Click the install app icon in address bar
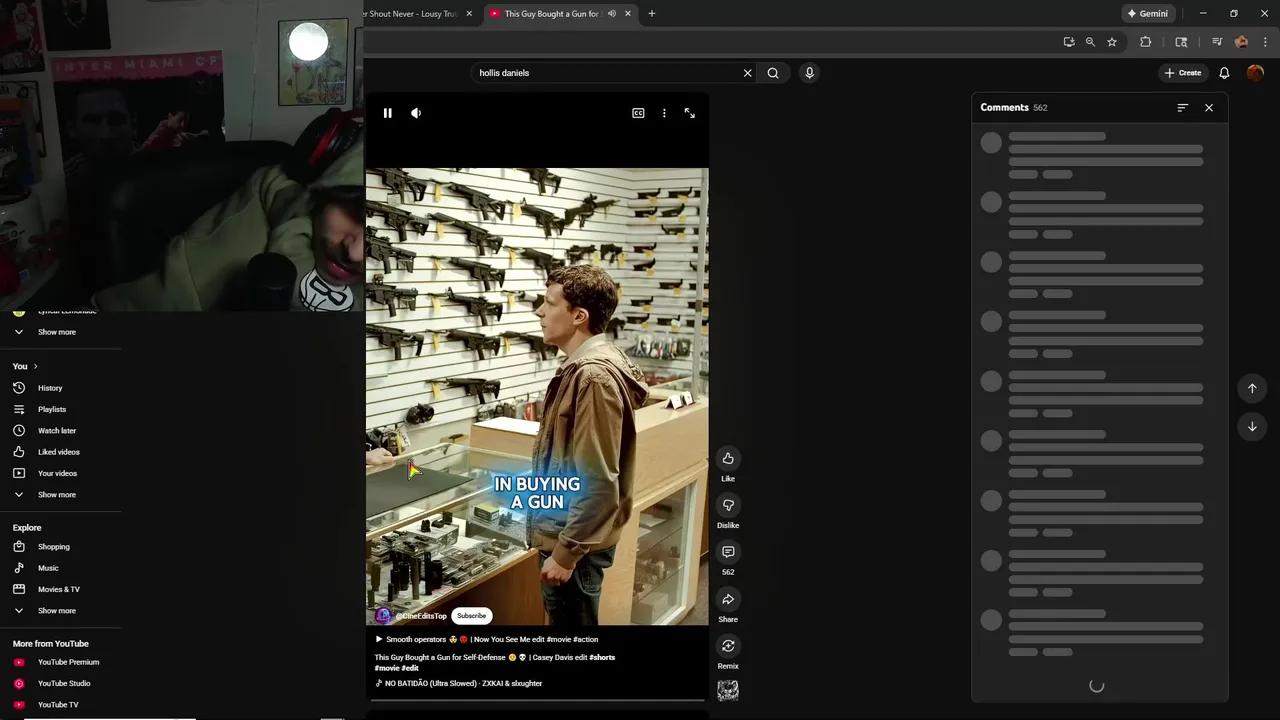This screenshot has height=720, width=1280. [x=1069, y=42]
